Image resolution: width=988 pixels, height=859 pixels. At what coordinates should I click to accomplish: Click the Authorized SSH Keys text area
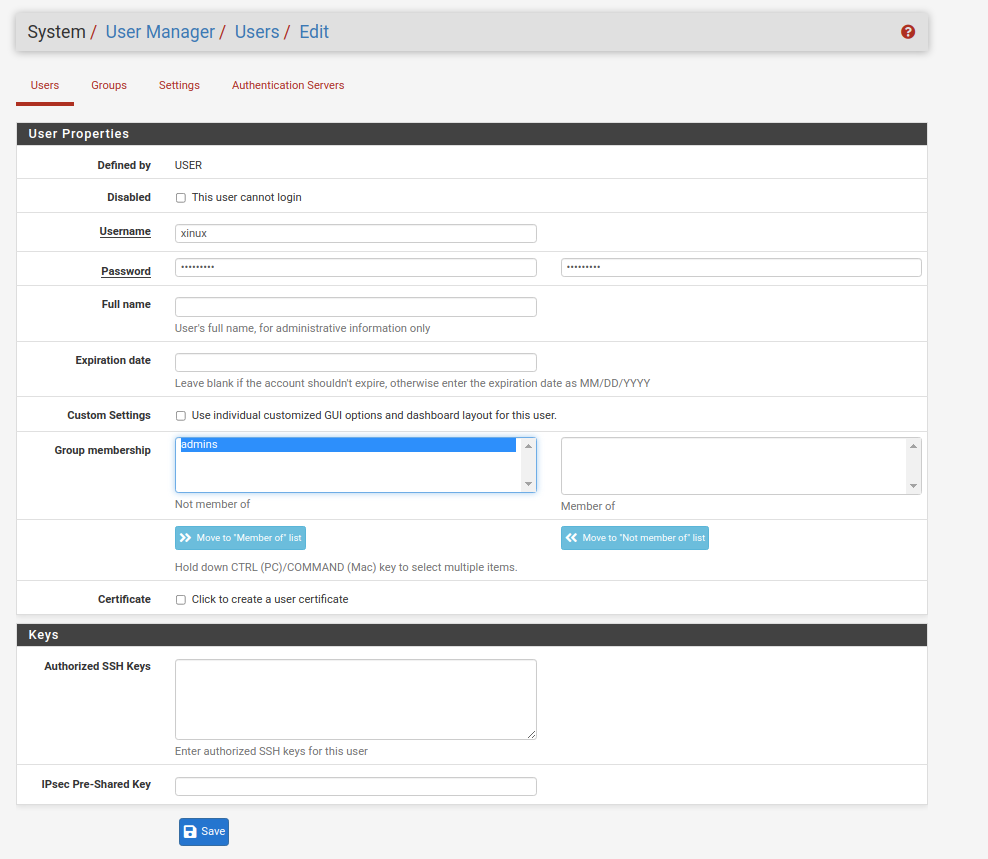coord(355,699)
